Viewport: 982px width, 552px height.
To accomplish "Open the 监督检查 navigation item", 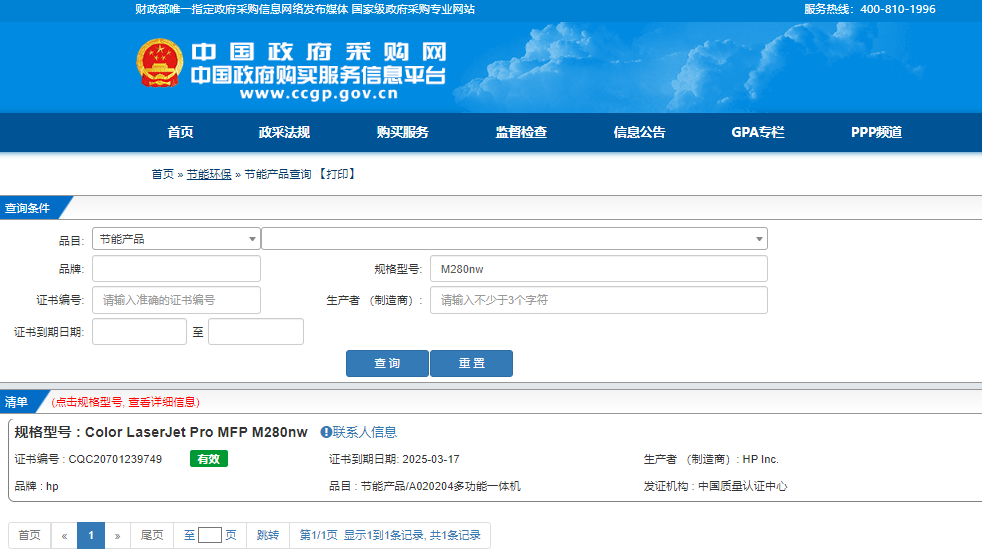I will click(x=521, y=132).
